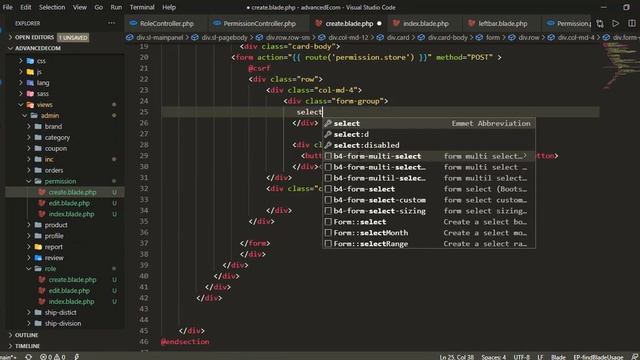Pick Form::select snippet suggestion
The width and height of the screenshot is (640, 360).
[429, 222]
